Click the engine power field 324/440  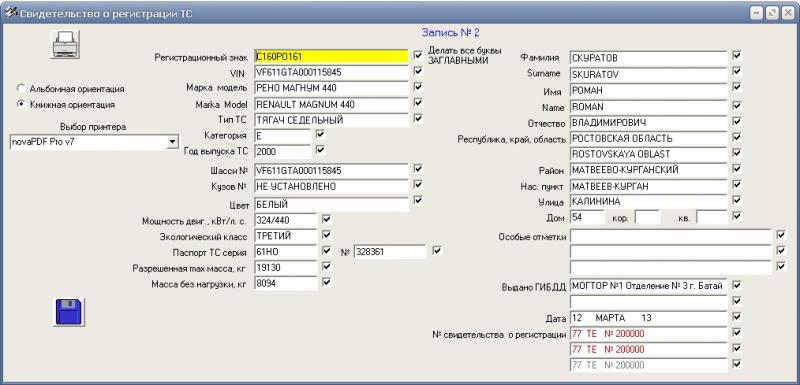[x=286, y=221]
